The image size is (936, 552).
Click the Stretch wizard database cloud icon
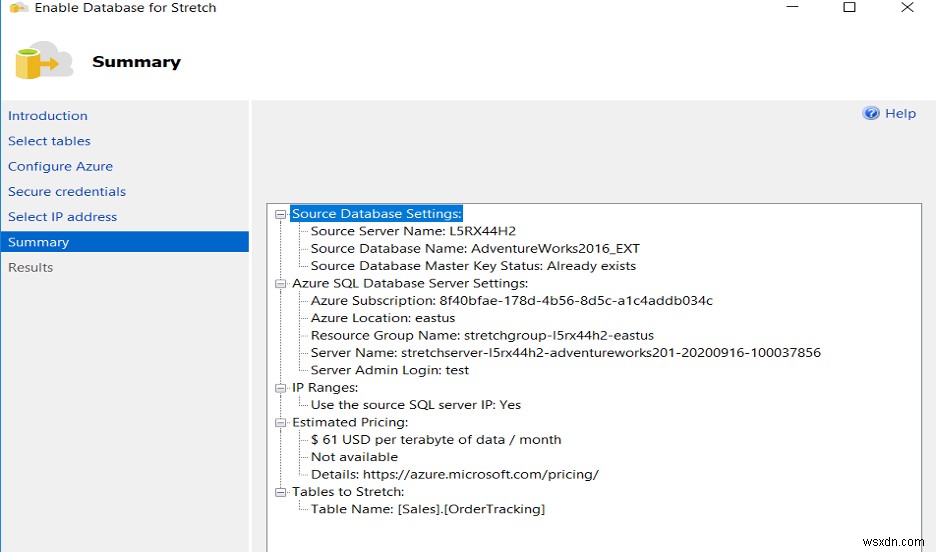tap(44, 62)
